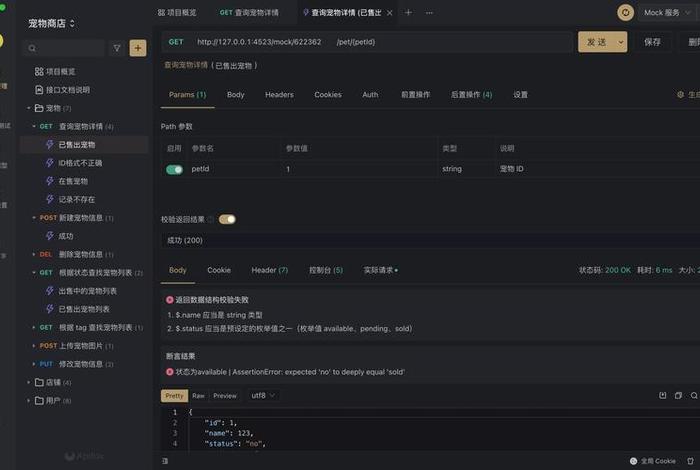Click the plus add button in sidebar
Viewport: 700px width, 470px height.
click(x=138, y=48)
